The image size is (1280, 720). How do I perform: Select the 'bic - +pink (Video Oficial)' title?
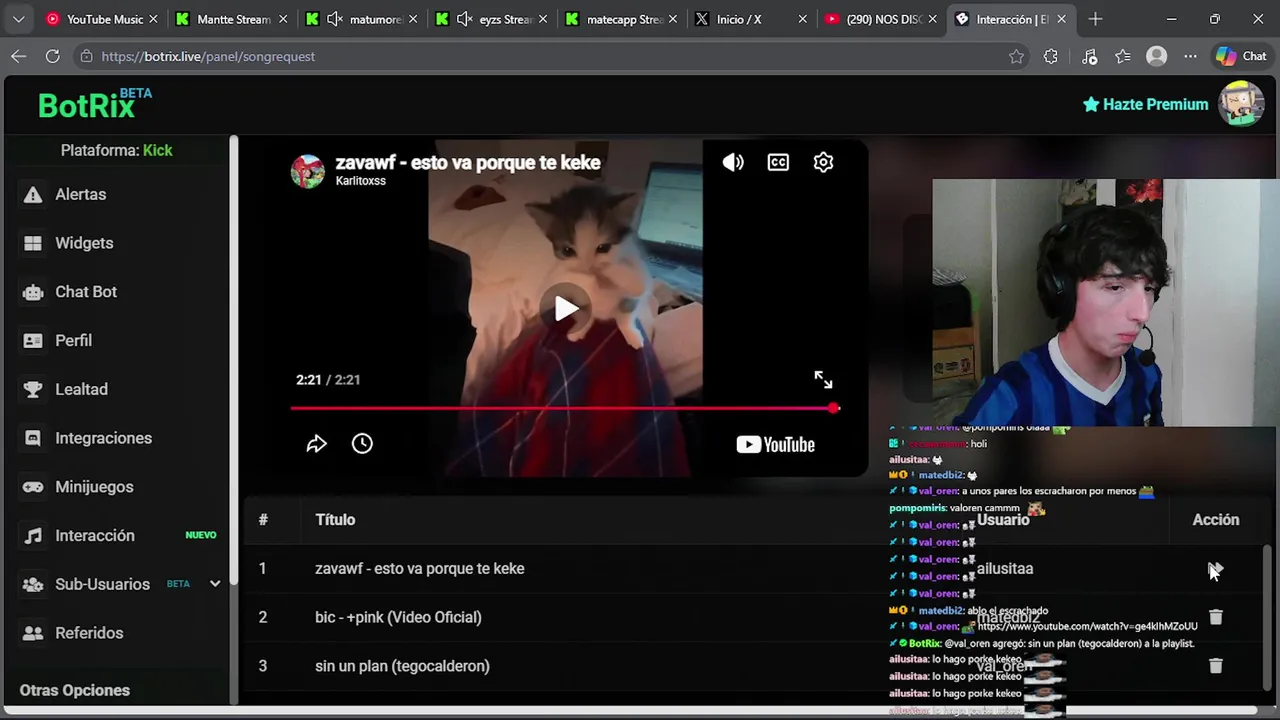coord(398,617)
